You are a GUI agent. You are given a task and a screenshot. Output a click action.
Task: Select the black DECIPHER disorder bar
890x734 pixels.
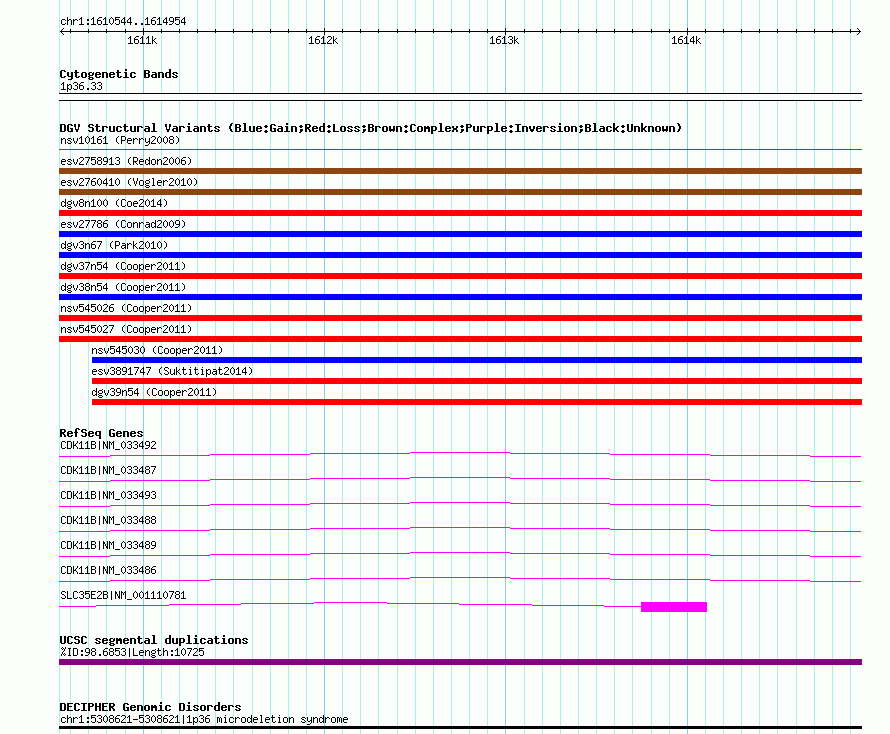pyautogui.click(x=460, y=727)
